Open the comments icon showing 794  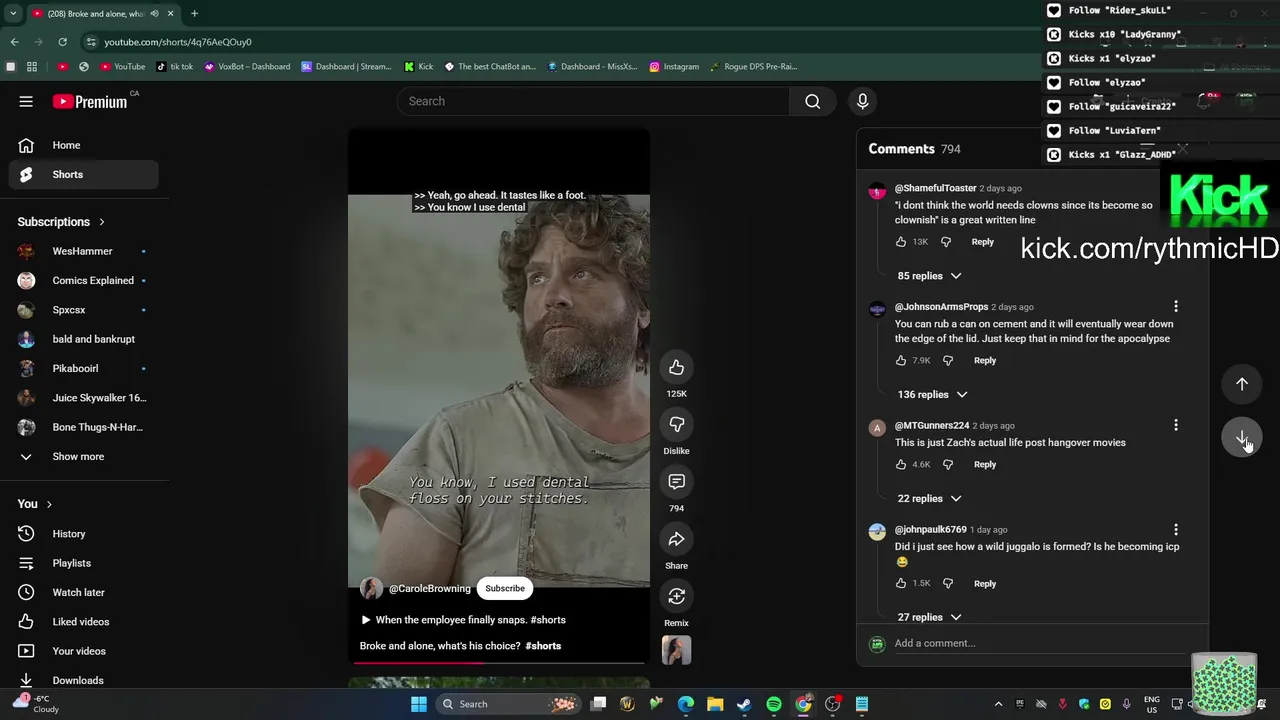click(x=676, y=482)
